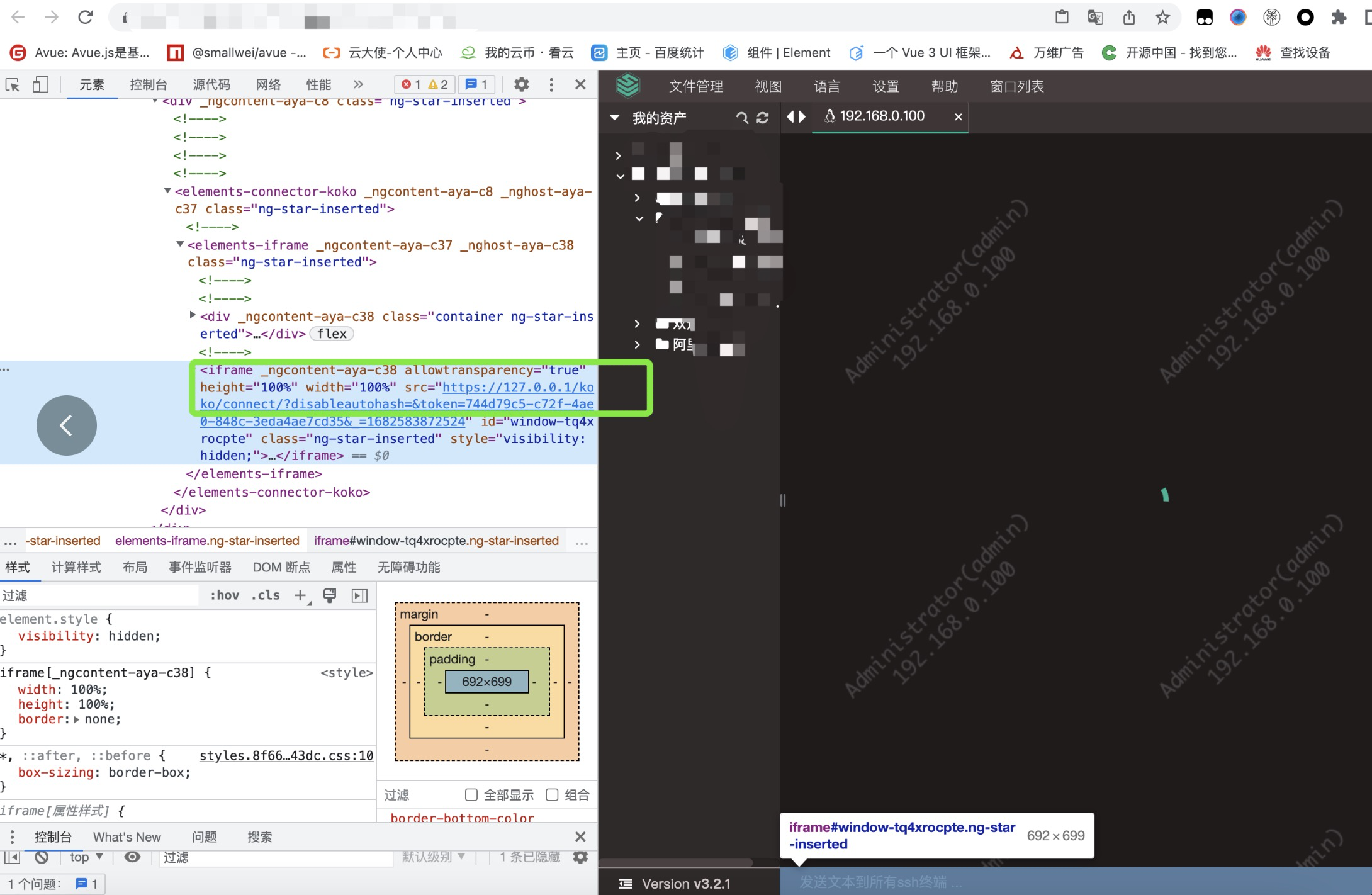Toggle the .cls class editor
Image resolution: width=1372 pixels, height=895 pixels.
coord(266,595)
